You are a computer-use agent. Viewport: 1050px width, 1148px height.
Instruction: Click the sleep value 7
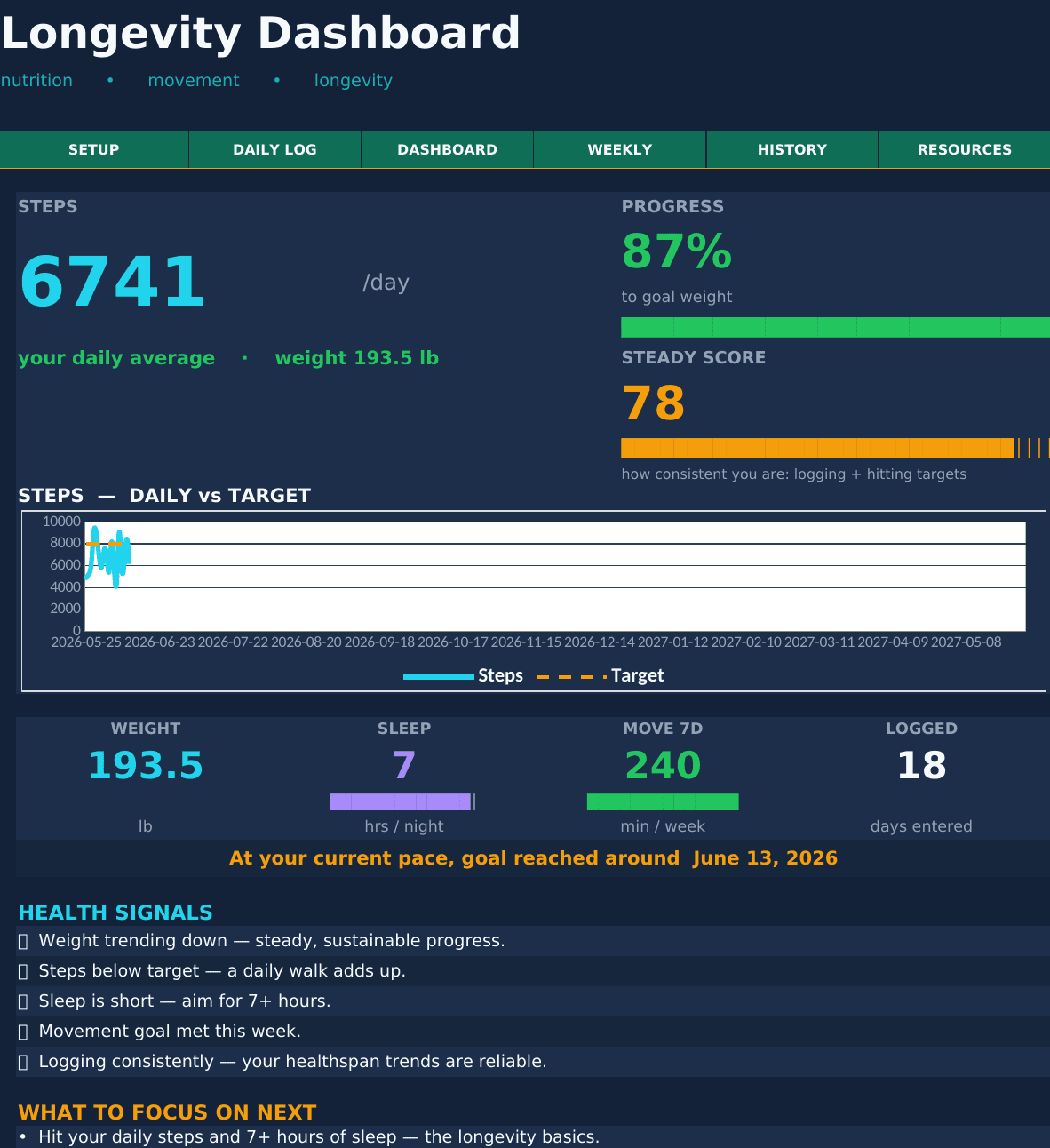coord(404,765)
